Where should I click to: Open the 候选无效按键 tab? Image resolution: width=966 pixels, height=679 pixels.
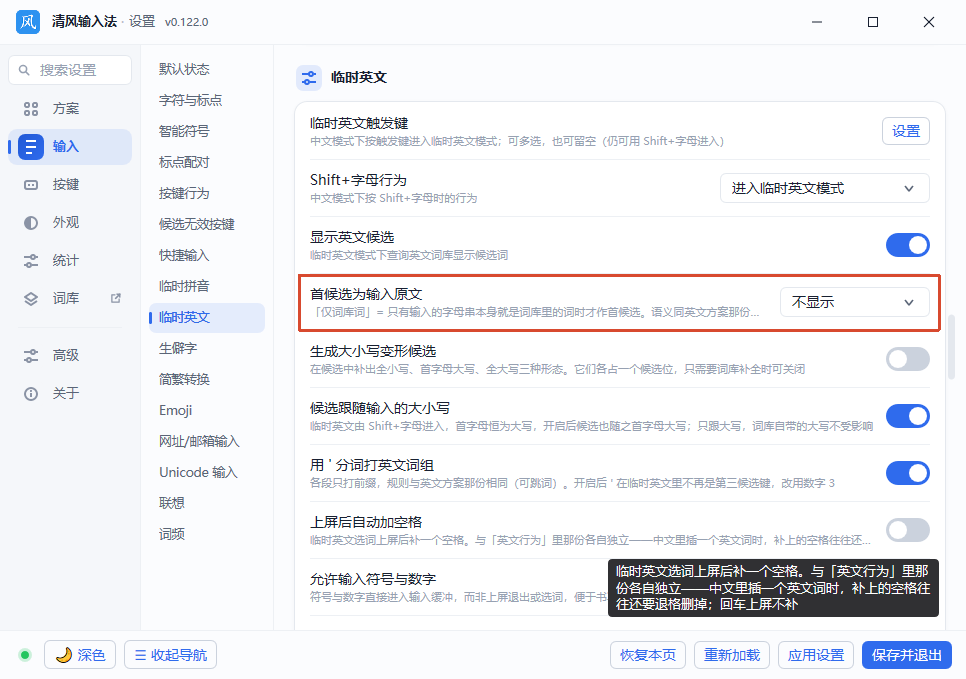(x=207, y=224)
